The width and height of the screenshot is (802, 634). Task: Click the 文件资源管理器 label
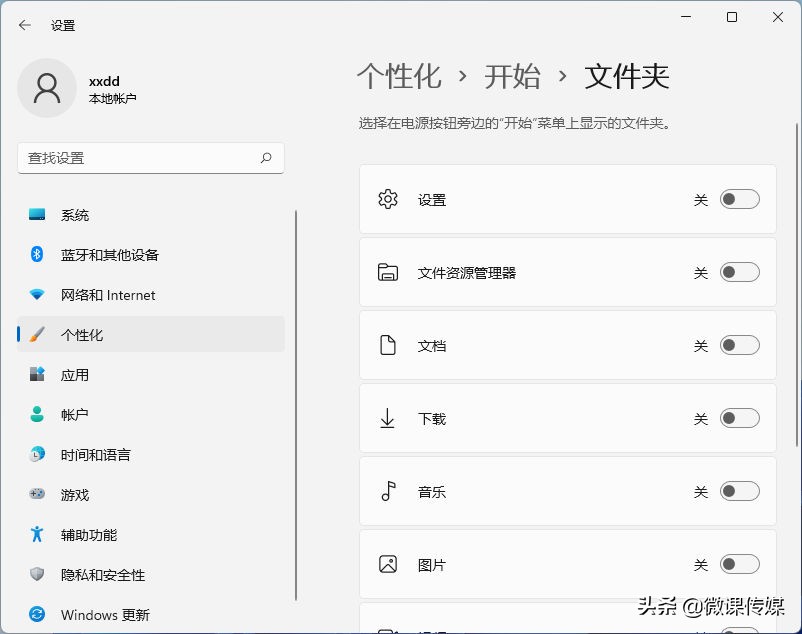point(466,273)
